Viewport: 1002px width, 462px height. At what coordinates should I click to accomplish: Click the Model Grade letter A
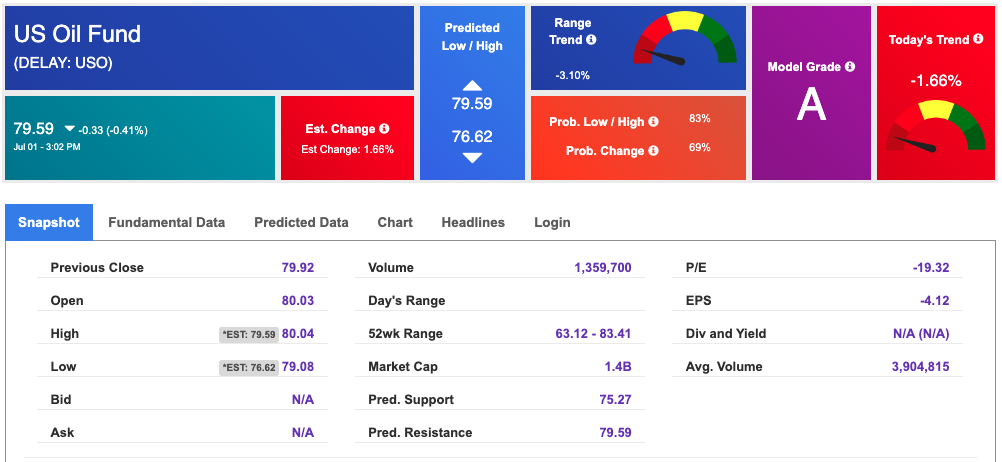pyautogui.click(x=811, y=104)
